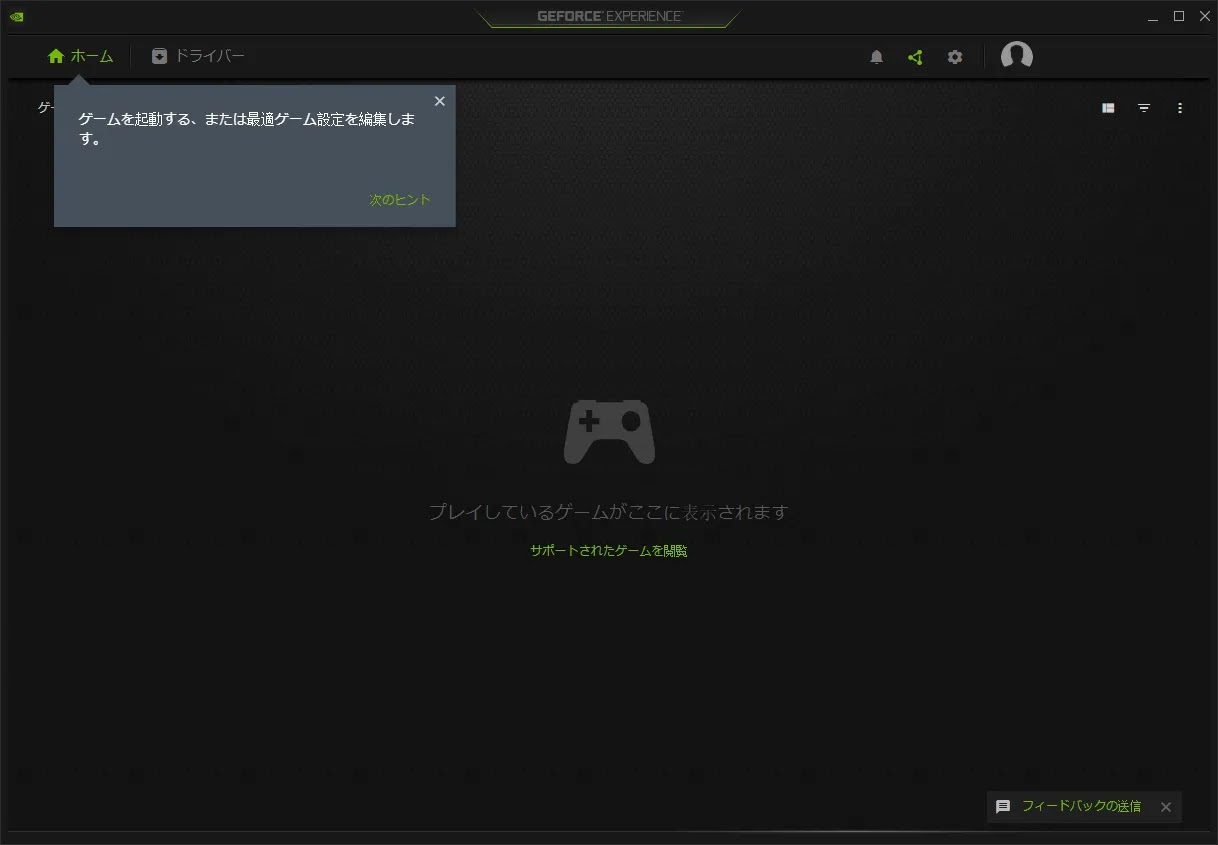Viewport: 1218px width, 845px height.
Task: Click the gamepad placeholder icon
Action: click(609, 431)
